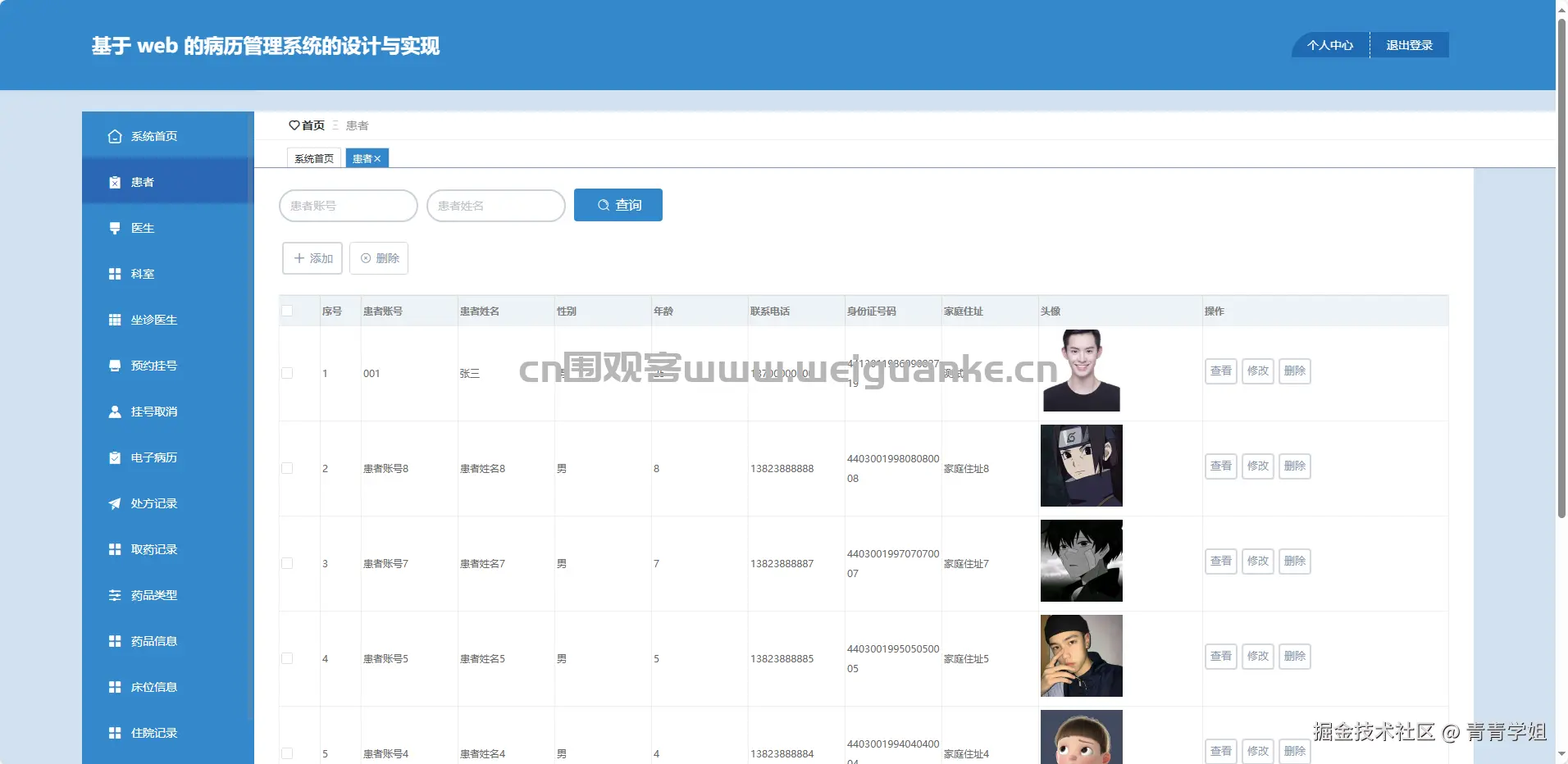1568x764 pixels.
Task: Click 查看 for row 张三
Action: pyautogui.click(x=1221, y=371)
